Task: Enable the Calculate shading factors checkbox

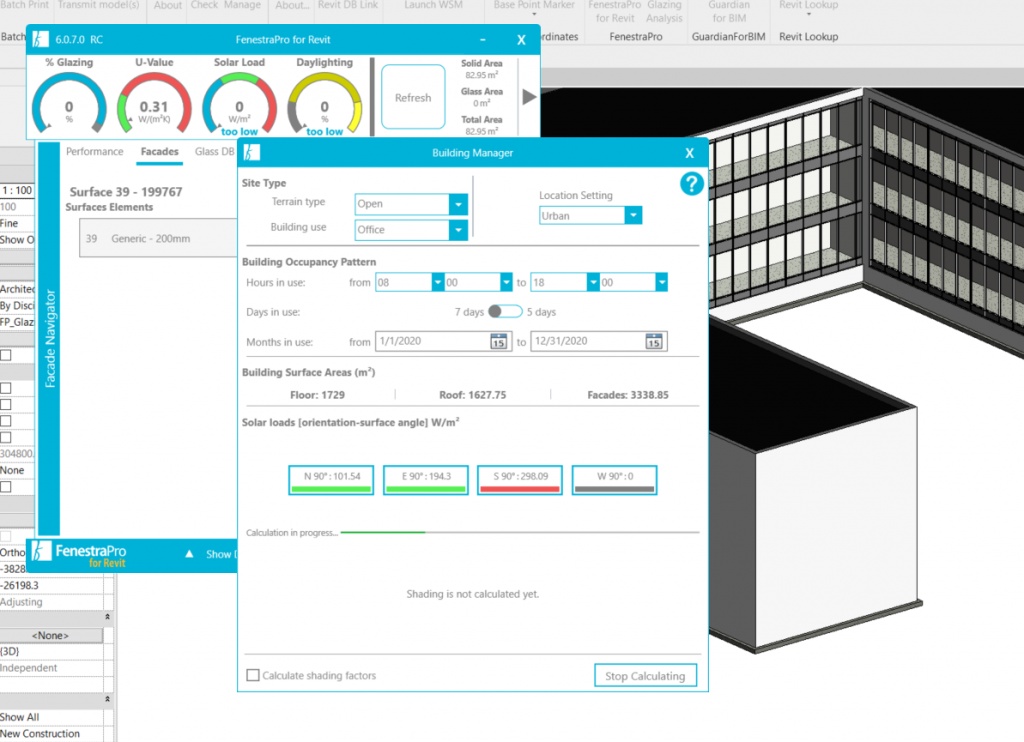Action: point(253,675)
